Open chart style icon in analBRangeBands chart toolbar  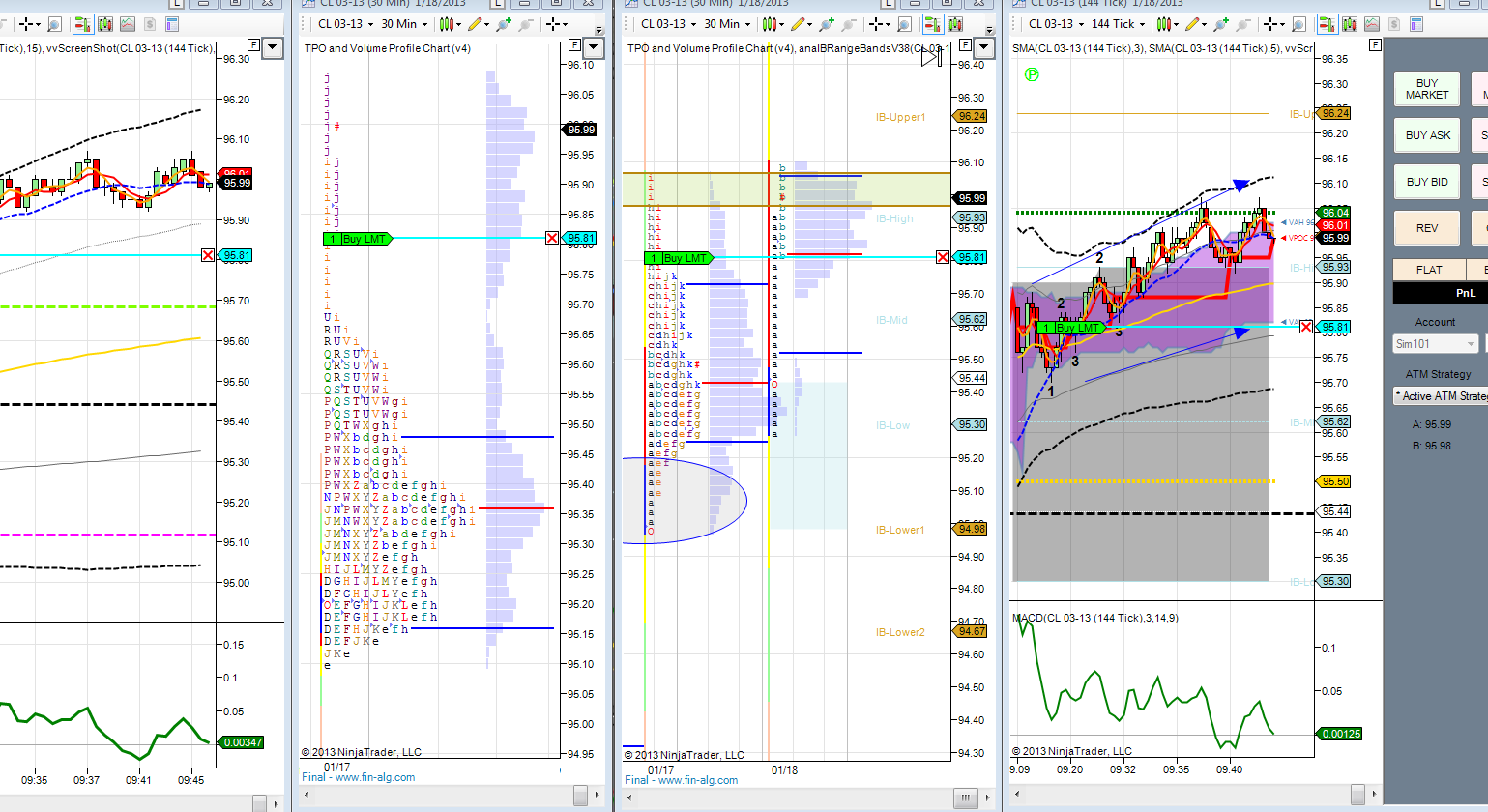tap(770, 24)
